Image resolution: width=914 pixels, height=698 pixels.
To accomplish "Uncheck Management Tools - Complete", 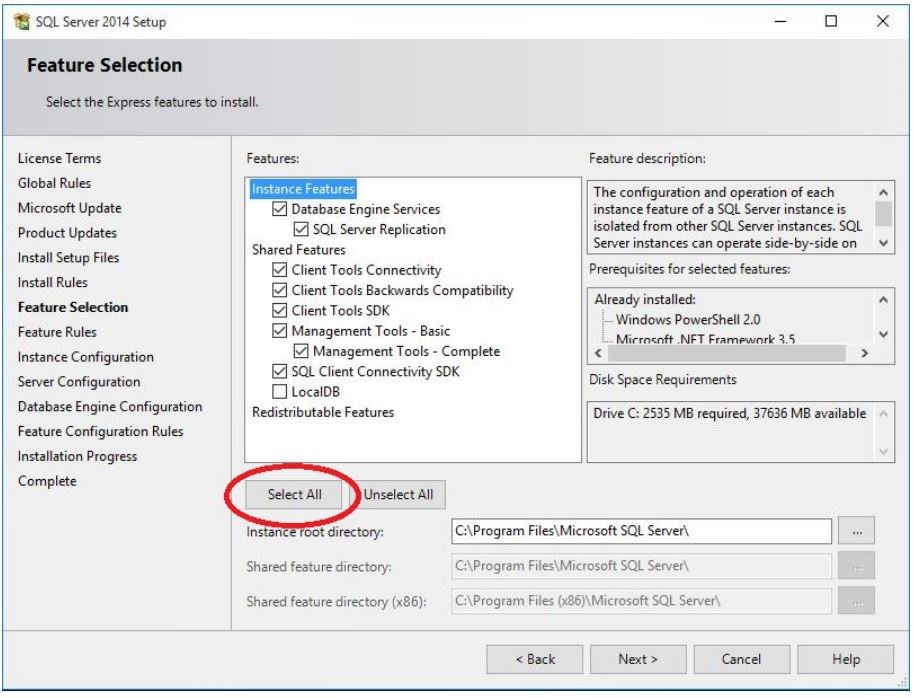I will pos(301,351).
